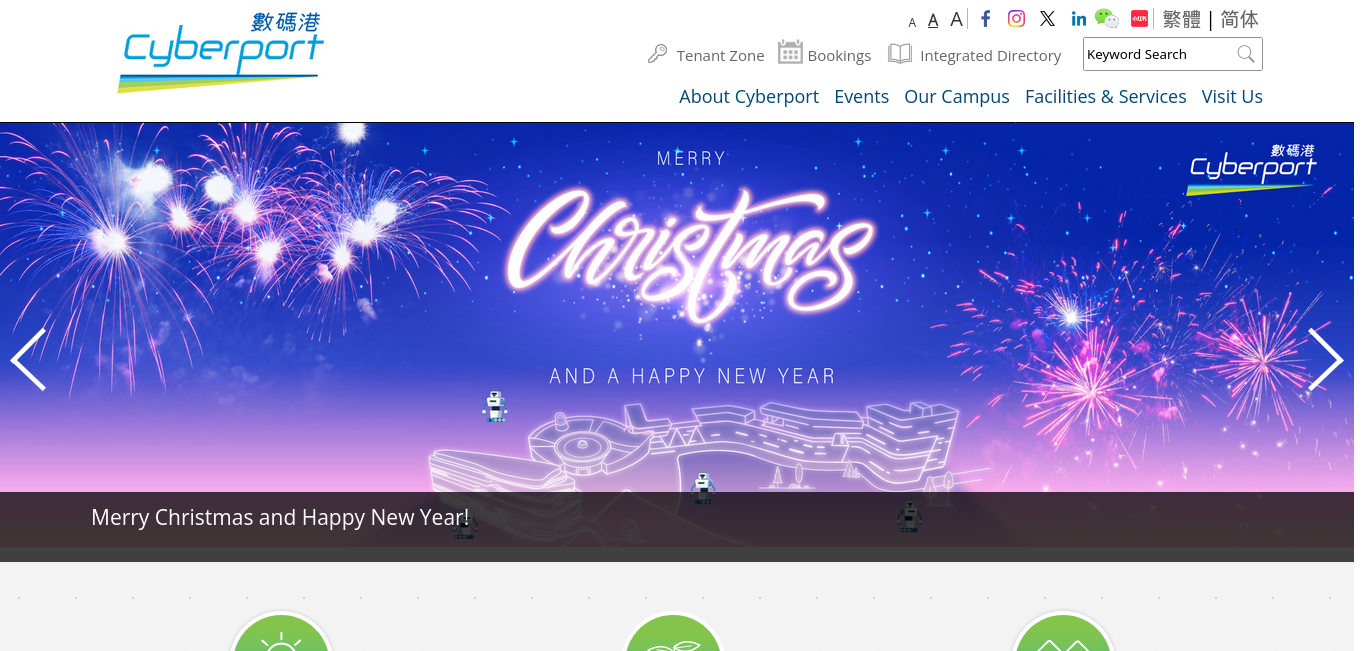Viewport: 1366px width, 651px height.
Task: Select the smallest font size A
Action: [x=912, y=23]
